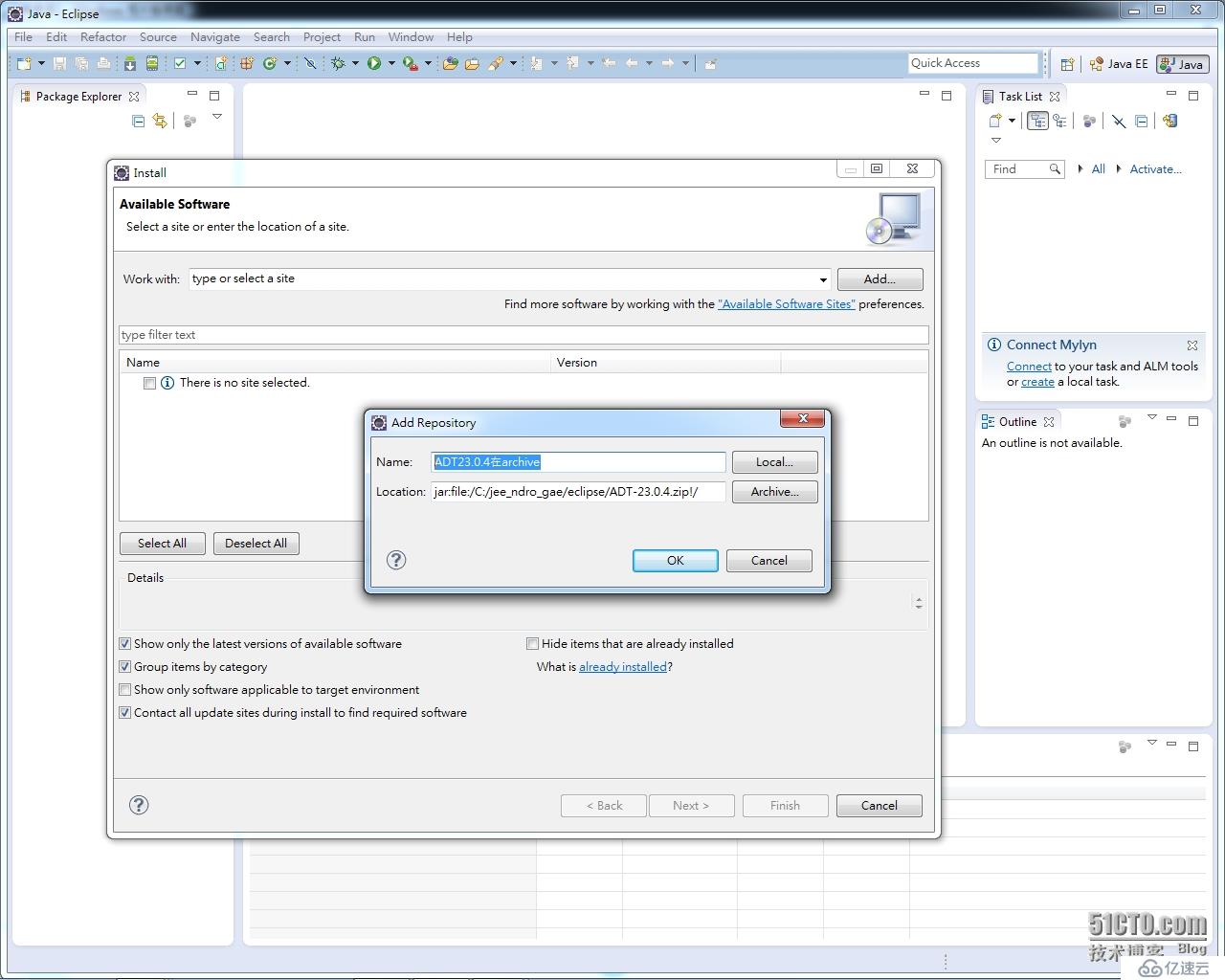Click the Save toolbar icon

click(59, 63)
